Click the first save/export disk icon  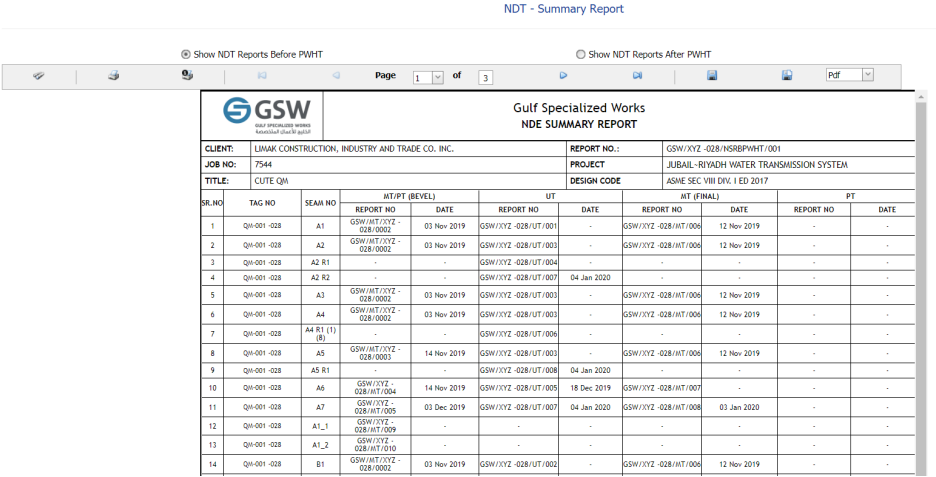pos(712,75)
